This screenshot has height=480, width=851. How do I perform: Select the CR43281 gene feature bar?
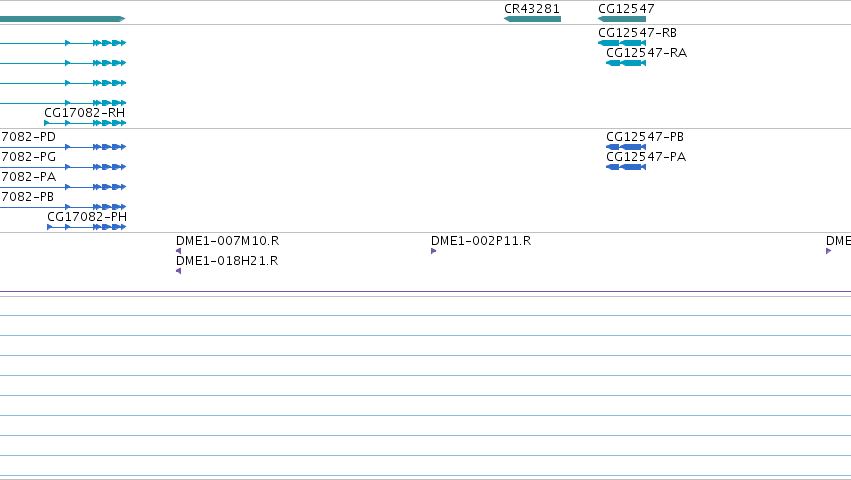pyautogui.click(x=532, y=19)
